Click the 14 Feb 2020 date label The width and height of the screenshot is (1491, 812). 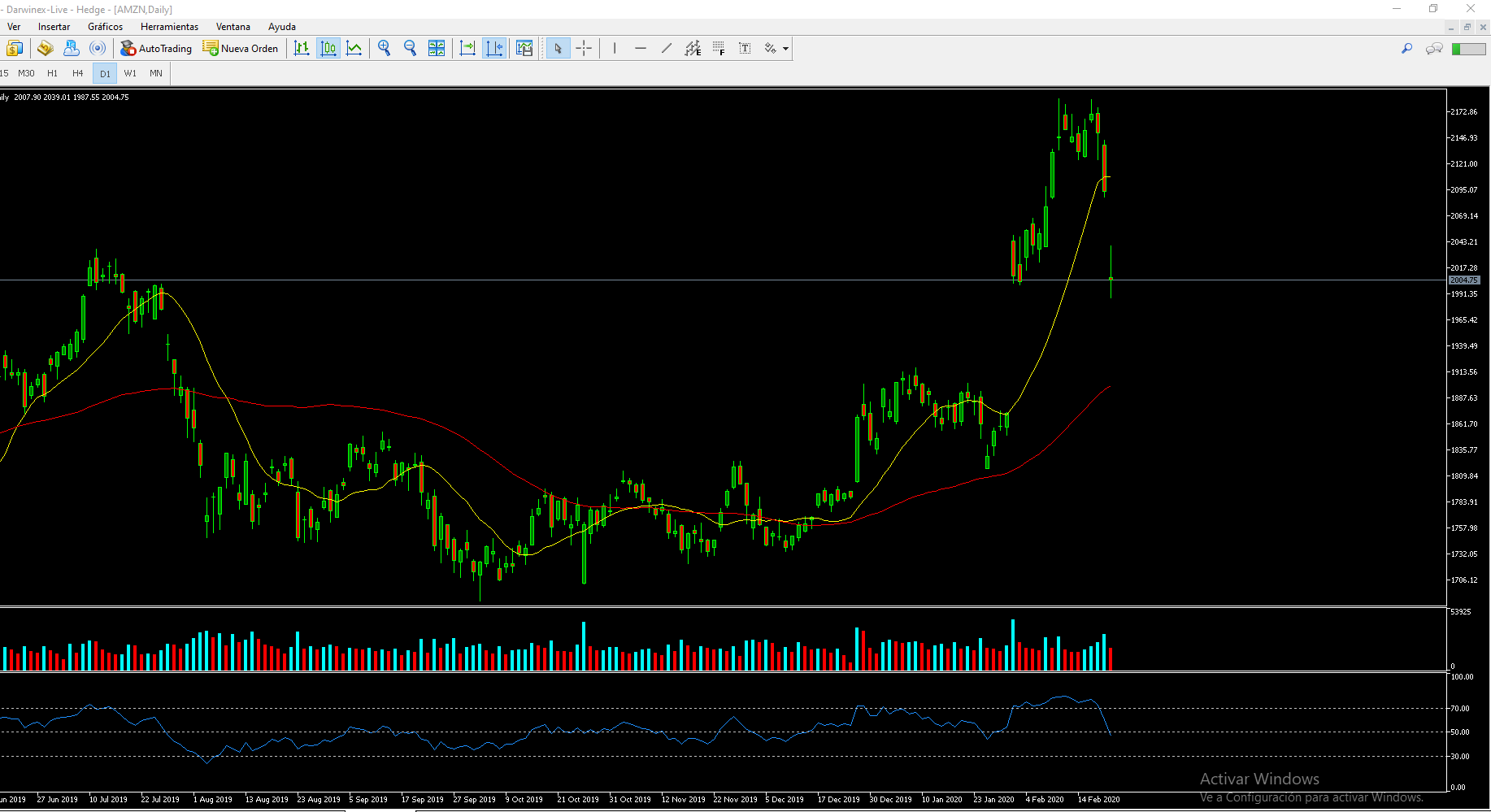[1098, 800]
